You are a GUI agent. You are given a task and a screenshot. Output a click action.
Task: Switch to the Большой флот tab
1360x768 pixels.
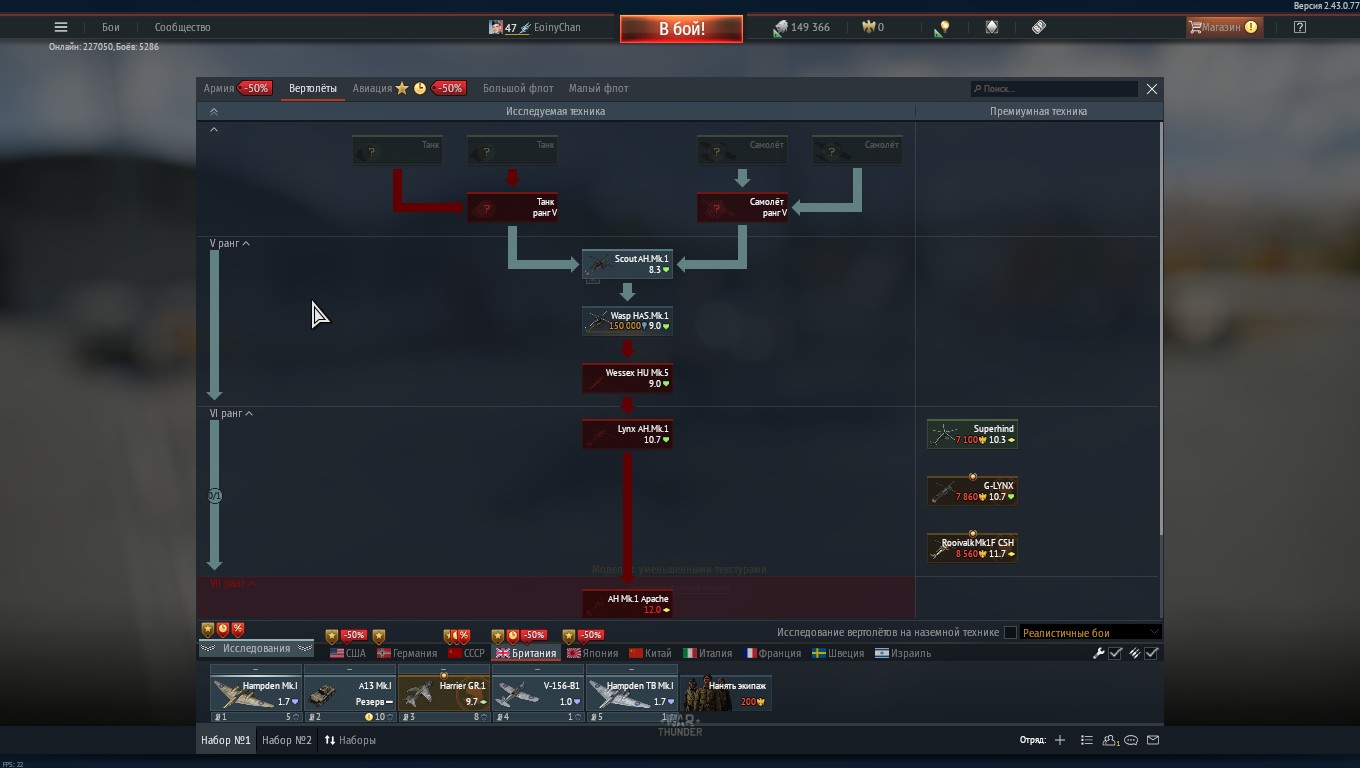coord(518,88)
